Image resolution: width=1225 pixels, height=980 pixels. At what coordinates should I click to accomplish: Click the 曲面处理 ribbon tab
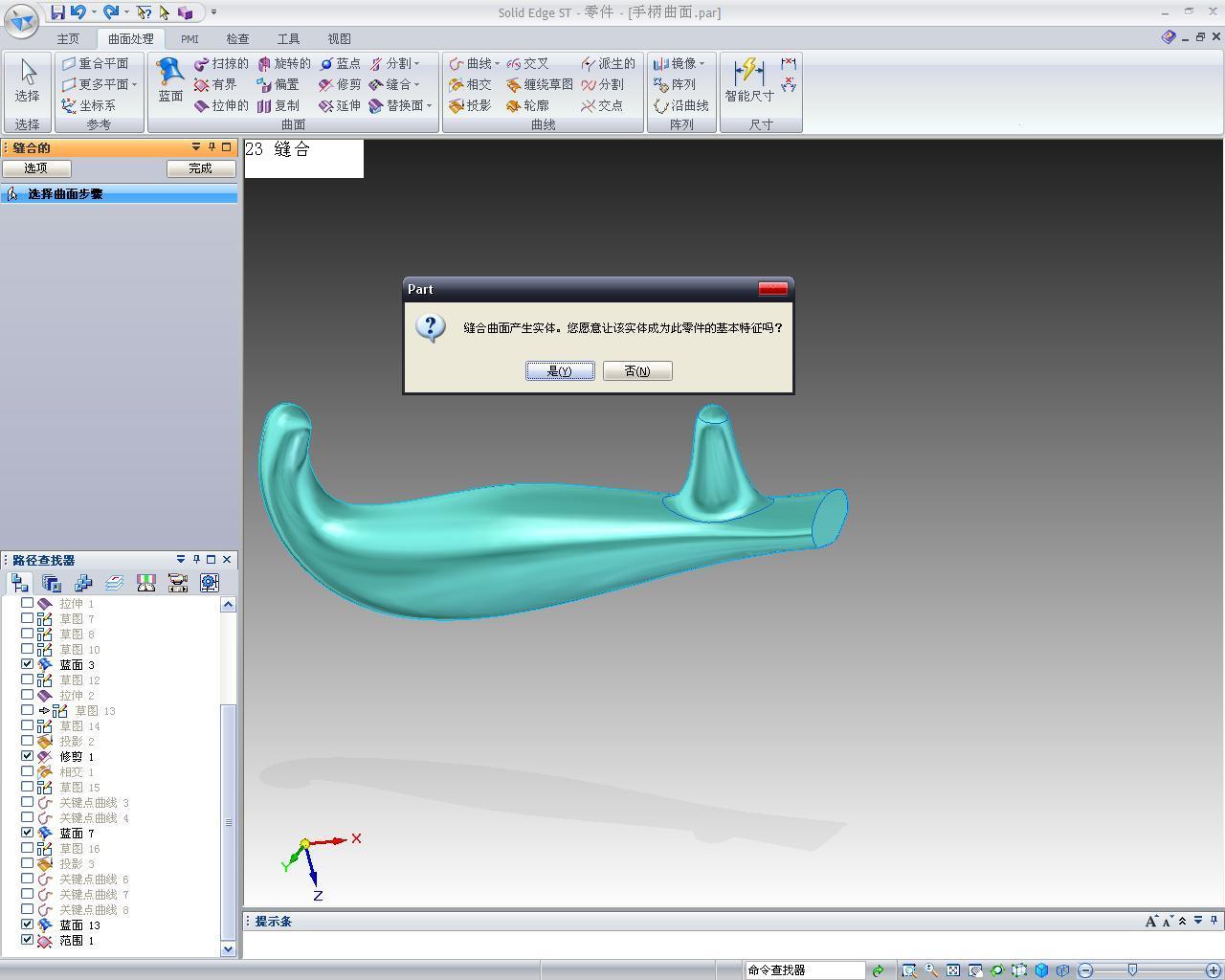pyautogui.click(x=130, y=39)
